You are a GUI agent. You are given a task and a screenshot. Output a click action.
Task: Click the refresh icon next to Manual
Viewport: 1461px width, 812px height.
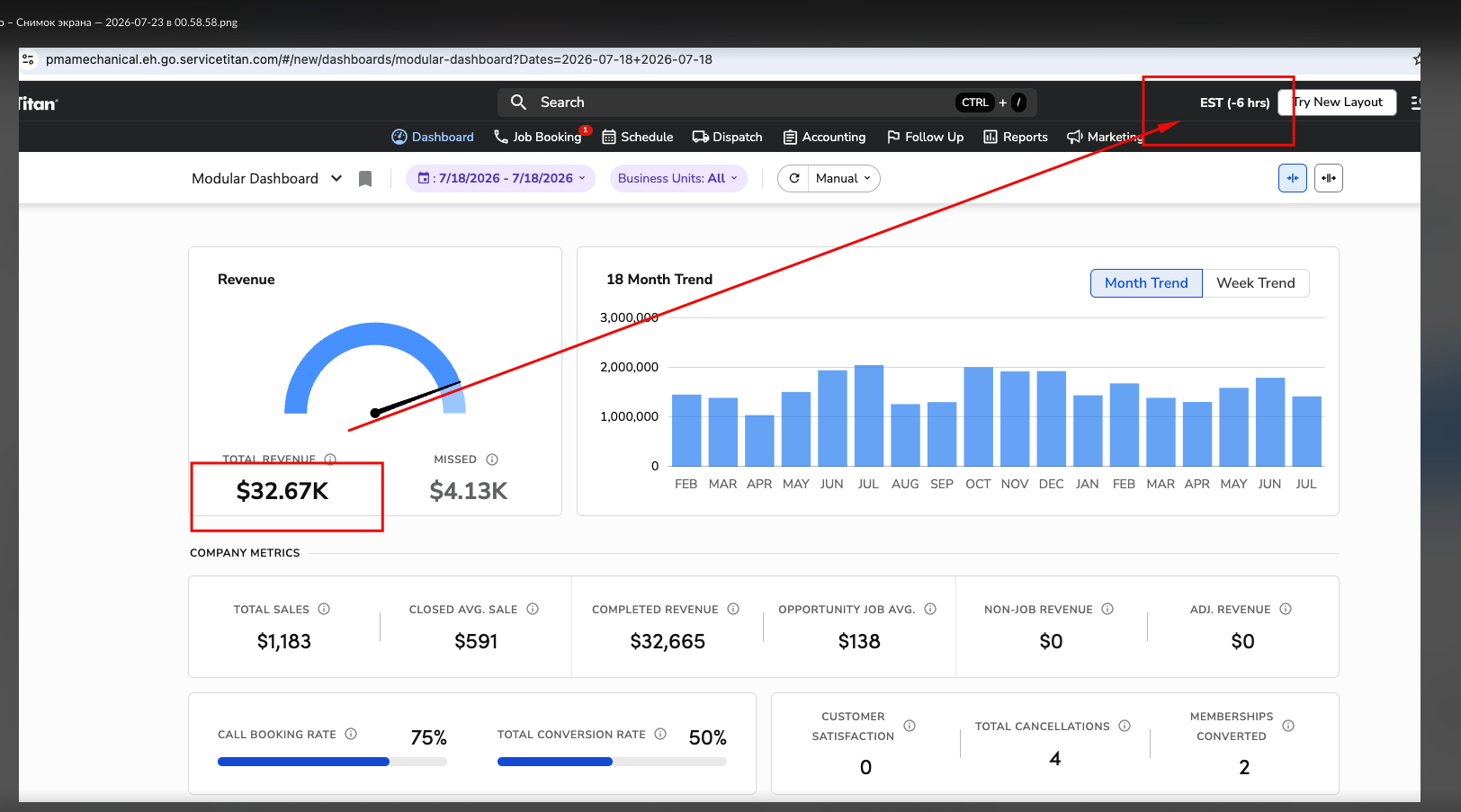click(x=793, y=178)
